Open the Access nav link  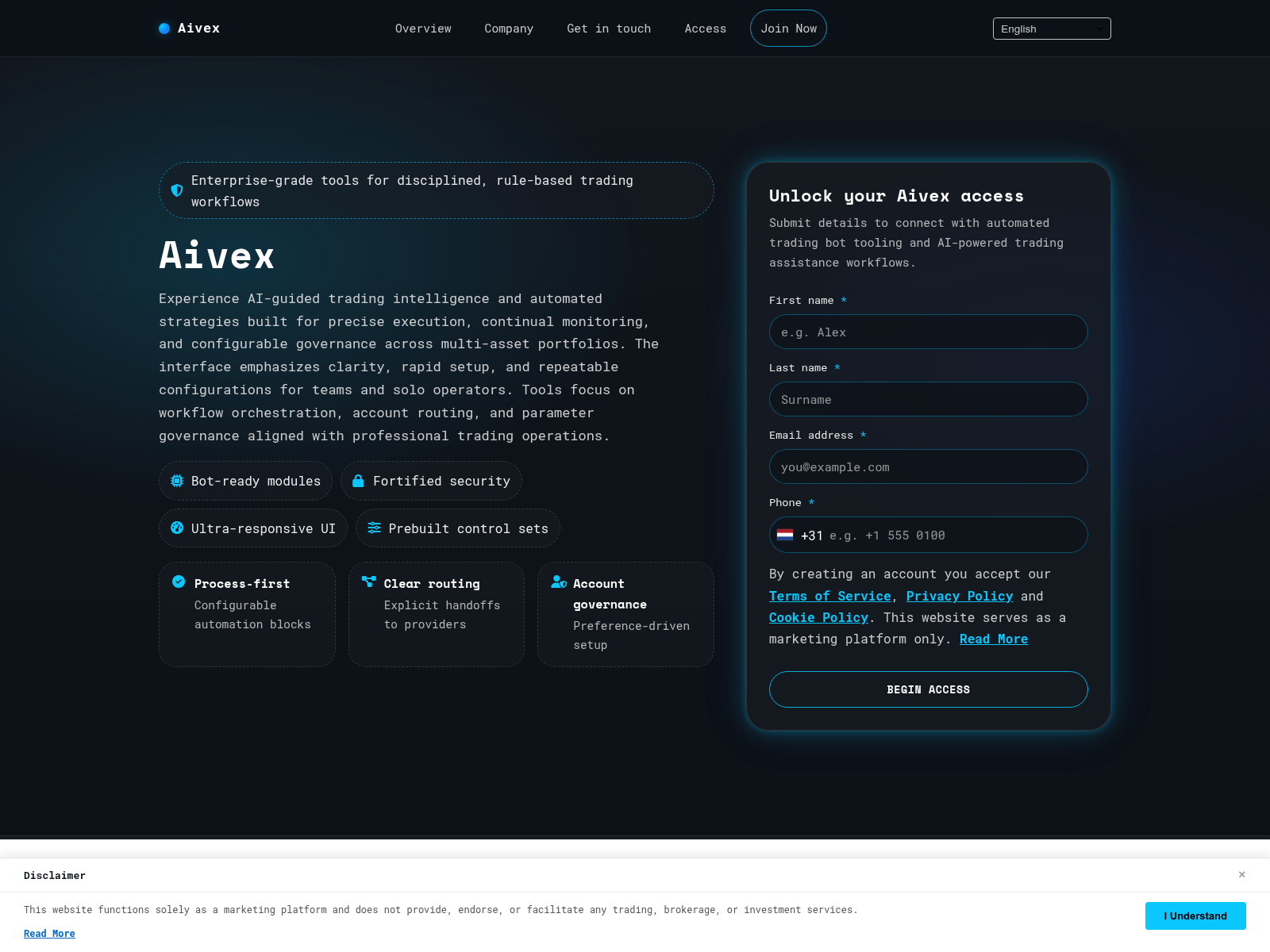[706, 29]
